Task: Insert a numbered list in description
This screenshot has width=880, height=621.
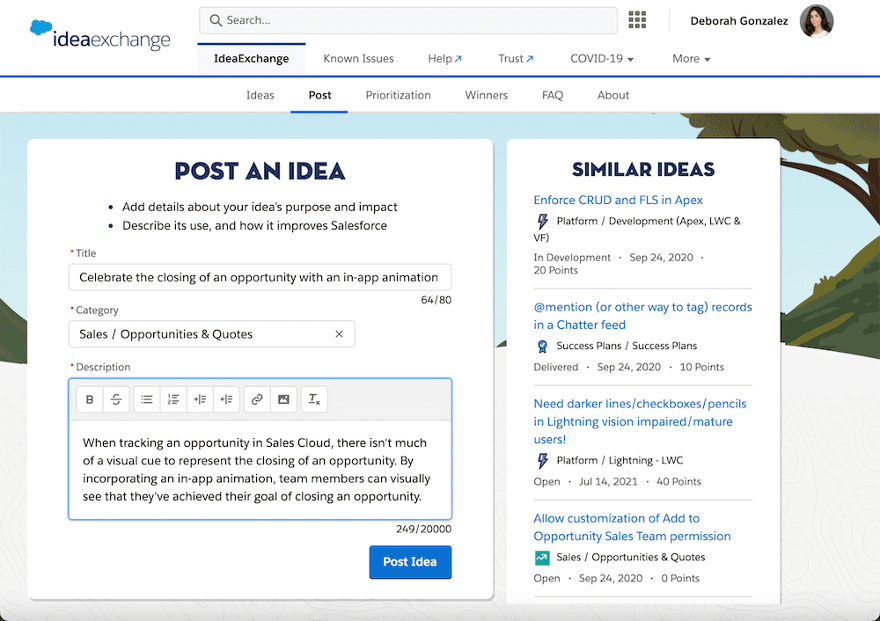Action: coord(173,399)
